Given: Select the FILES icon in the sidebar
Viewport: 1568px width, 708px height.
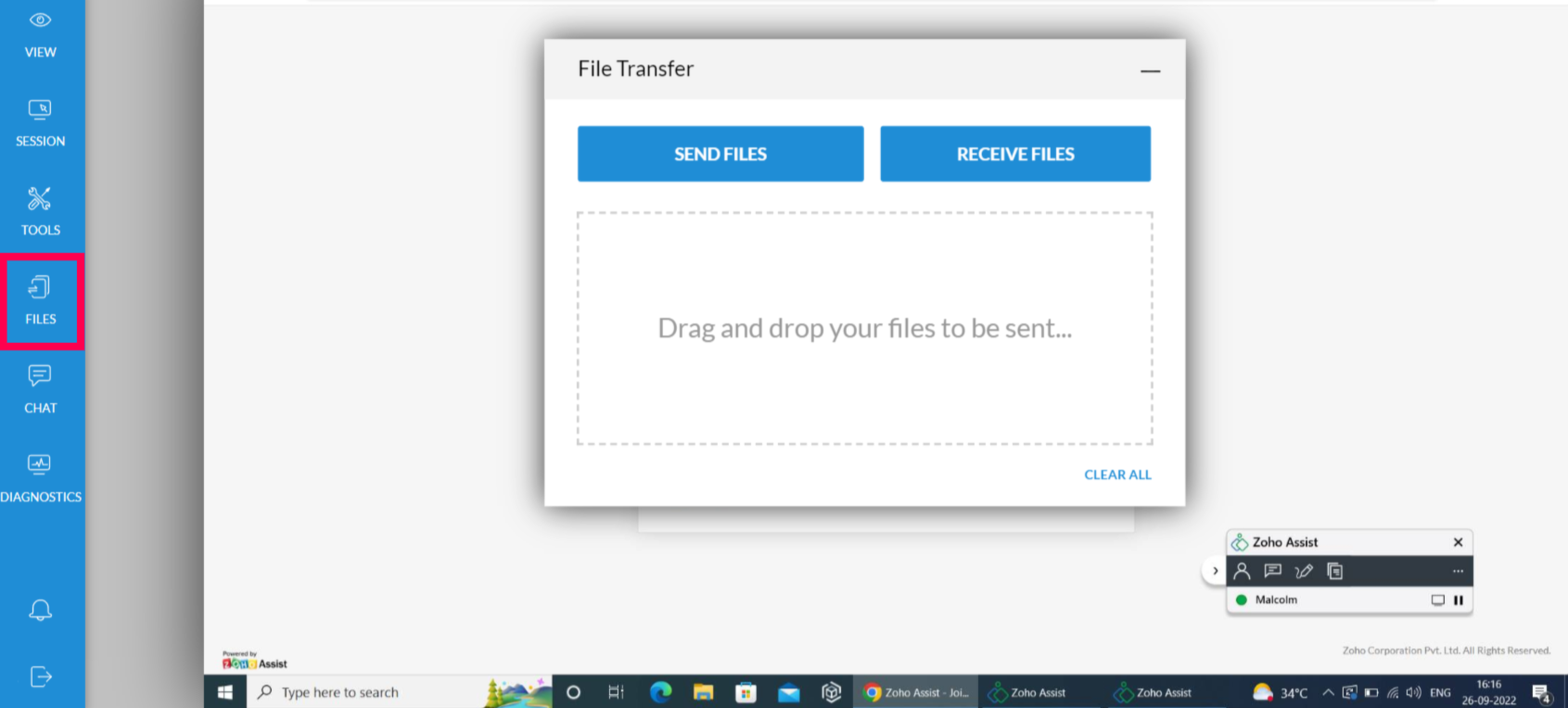Looking at the screenshot, I should pyautogui.click(x=40, y=301).
